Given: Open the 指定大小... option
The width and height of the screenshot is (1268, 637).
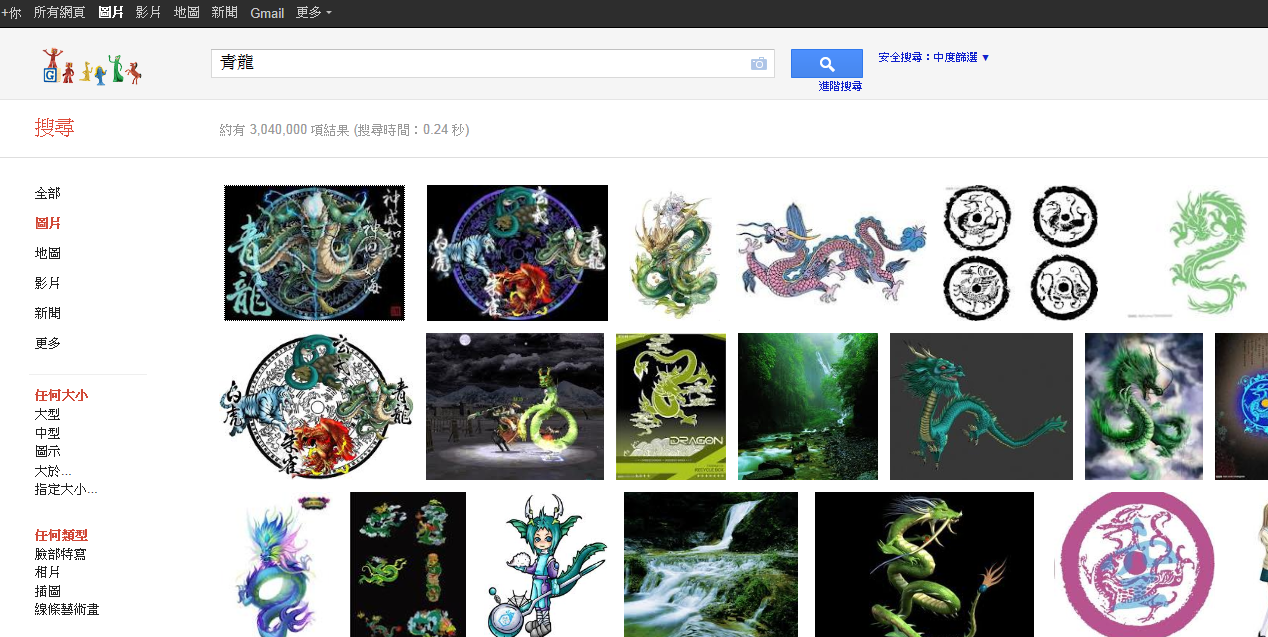Looking at the screenshot, I should click(66, 490).
